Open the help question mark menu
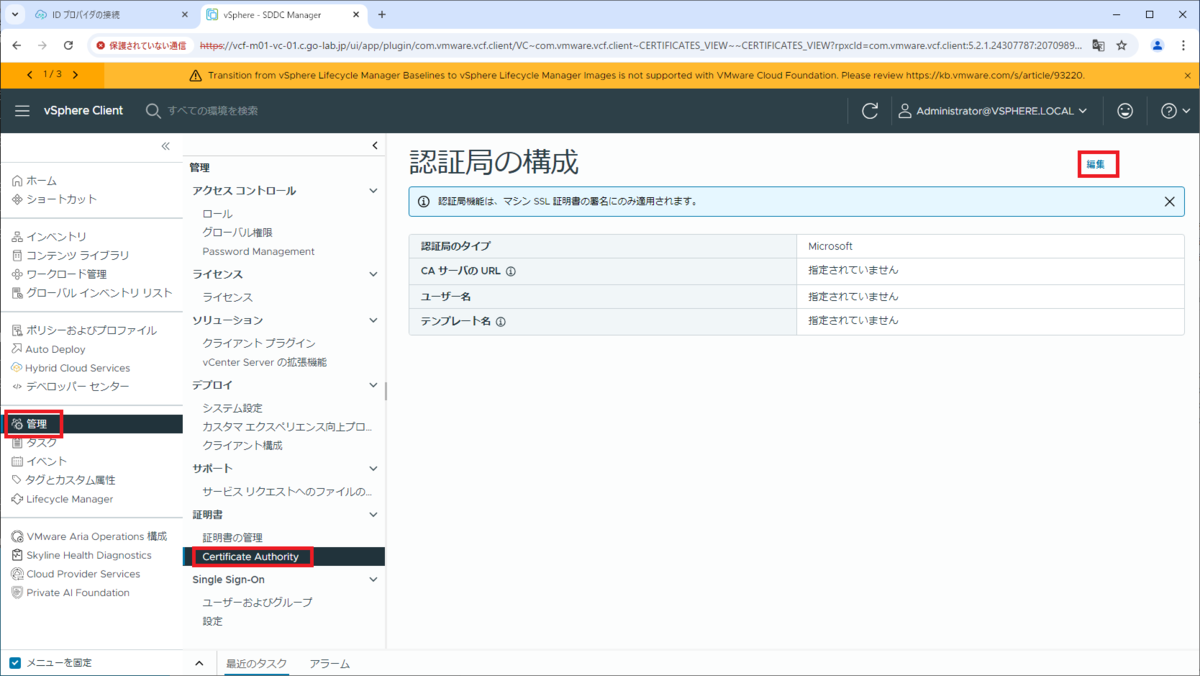The height and width of the screenshot is (676, 1200). 1175,111
